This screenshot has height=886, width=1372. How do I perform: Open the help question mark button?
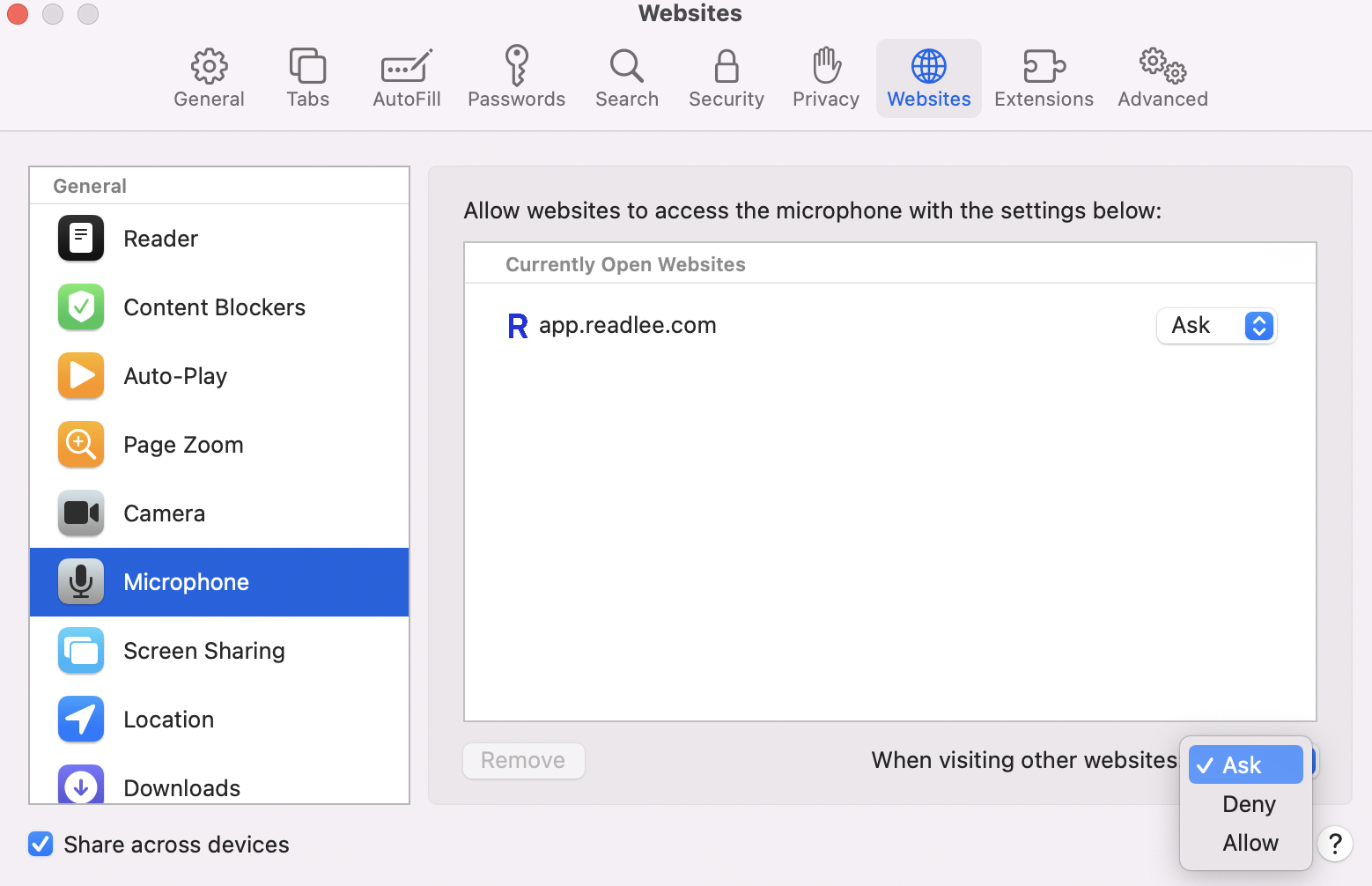tap(1335, 845)
